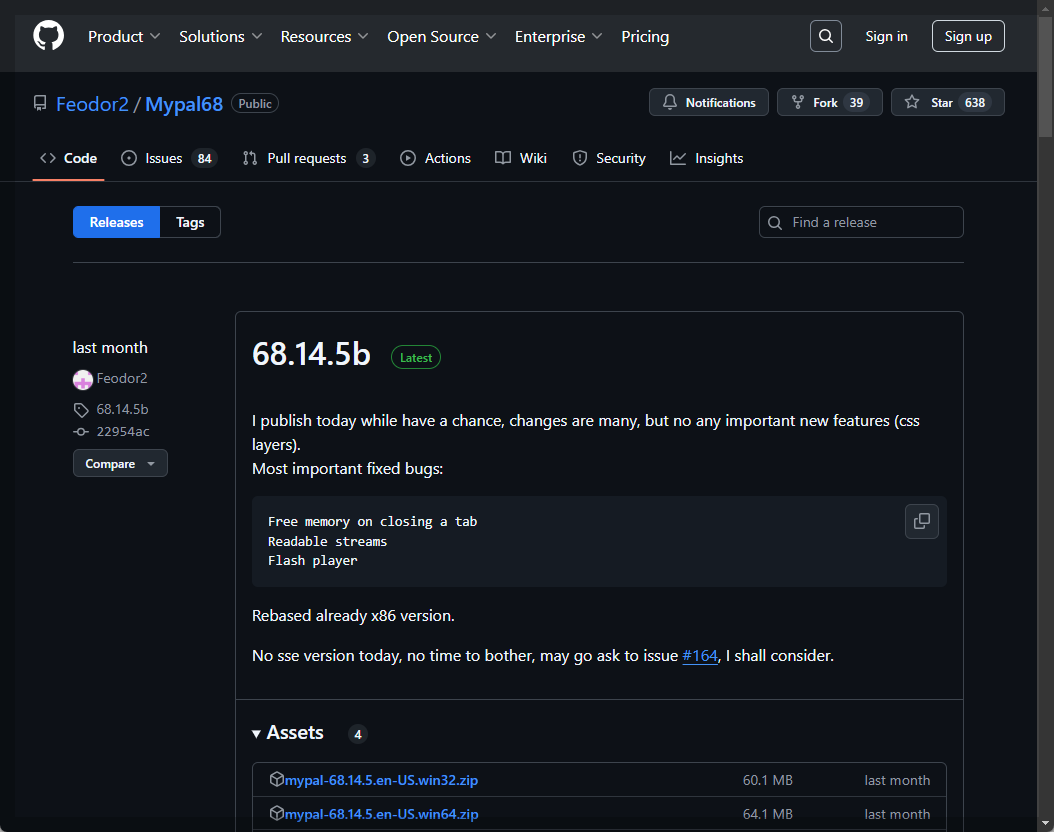
Task: Switch to the Security tab
Action: (x=609, y=159)
